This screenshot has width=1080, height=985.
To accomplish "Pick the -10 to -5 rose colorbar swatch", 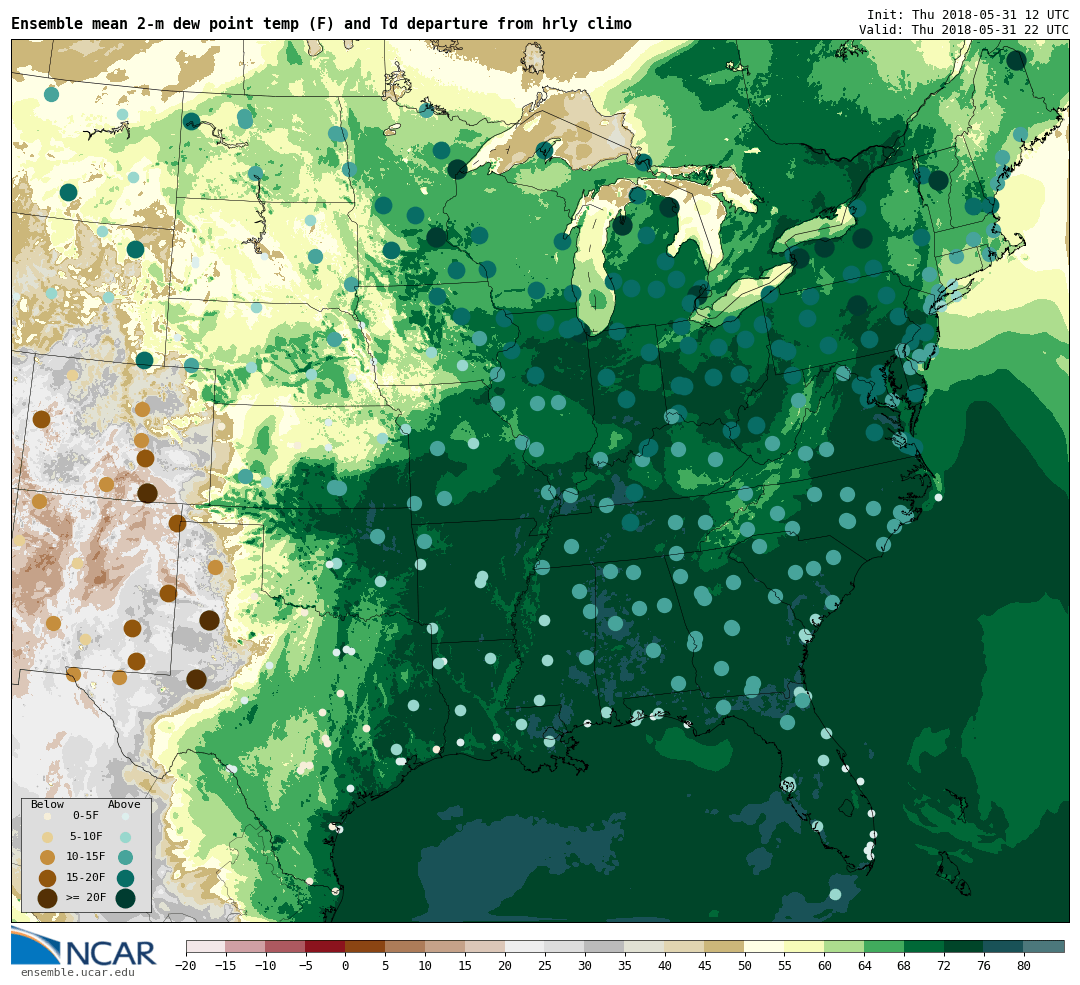I will pos(286,946).
